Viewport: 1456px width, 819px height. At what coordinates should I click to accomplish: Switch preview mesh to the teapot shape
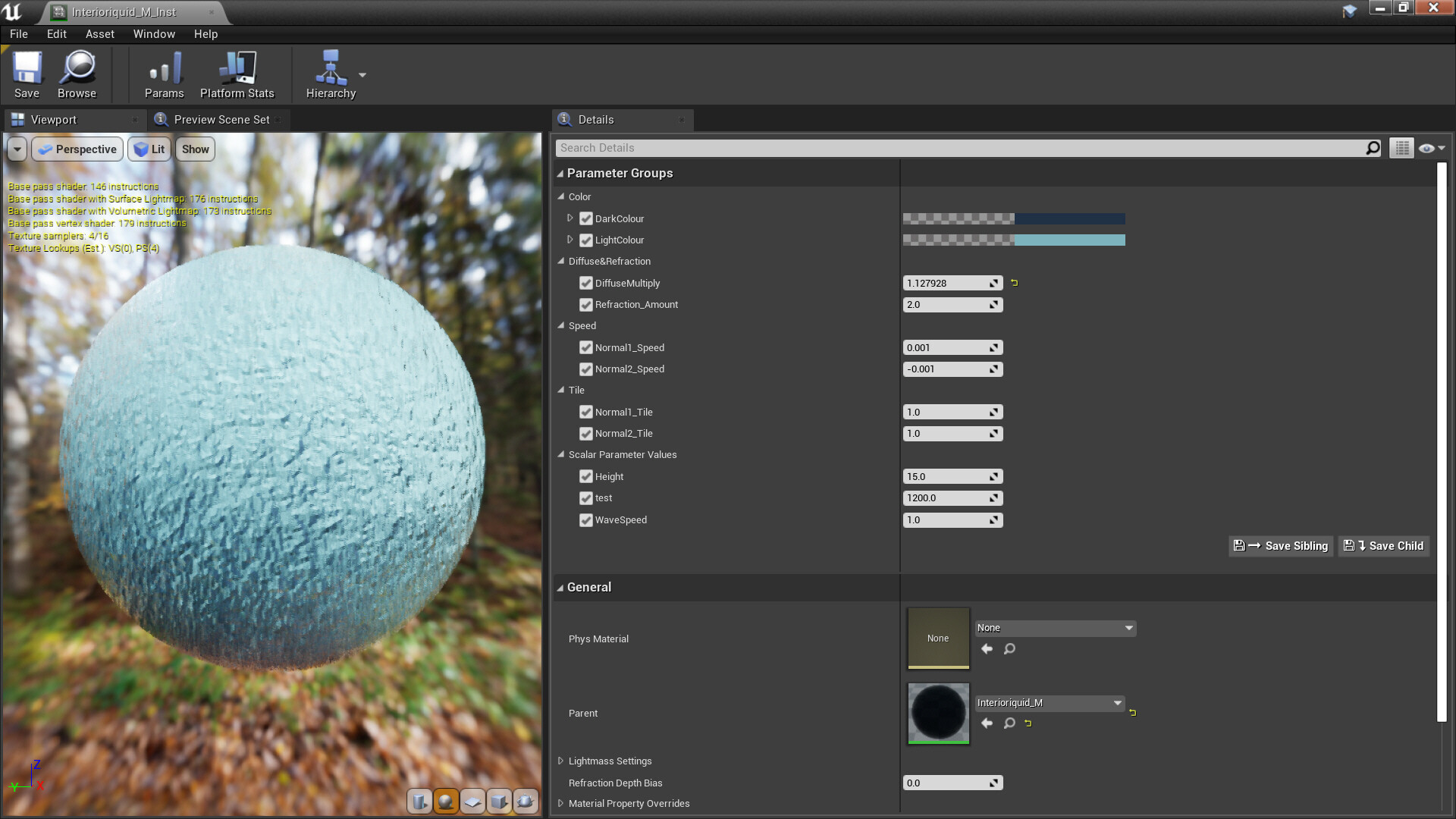[x=526, y=802]
